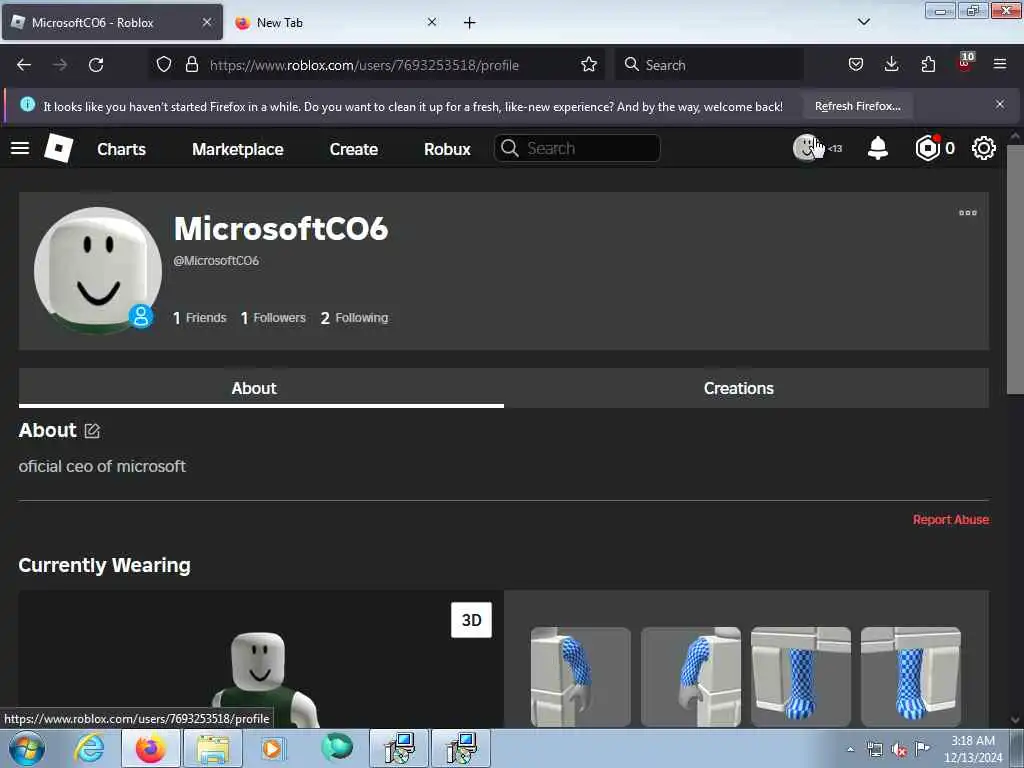The image size is (1024, 768).
Task: Toggle the 3D avatar view button
Action: [x=472, y=620]
